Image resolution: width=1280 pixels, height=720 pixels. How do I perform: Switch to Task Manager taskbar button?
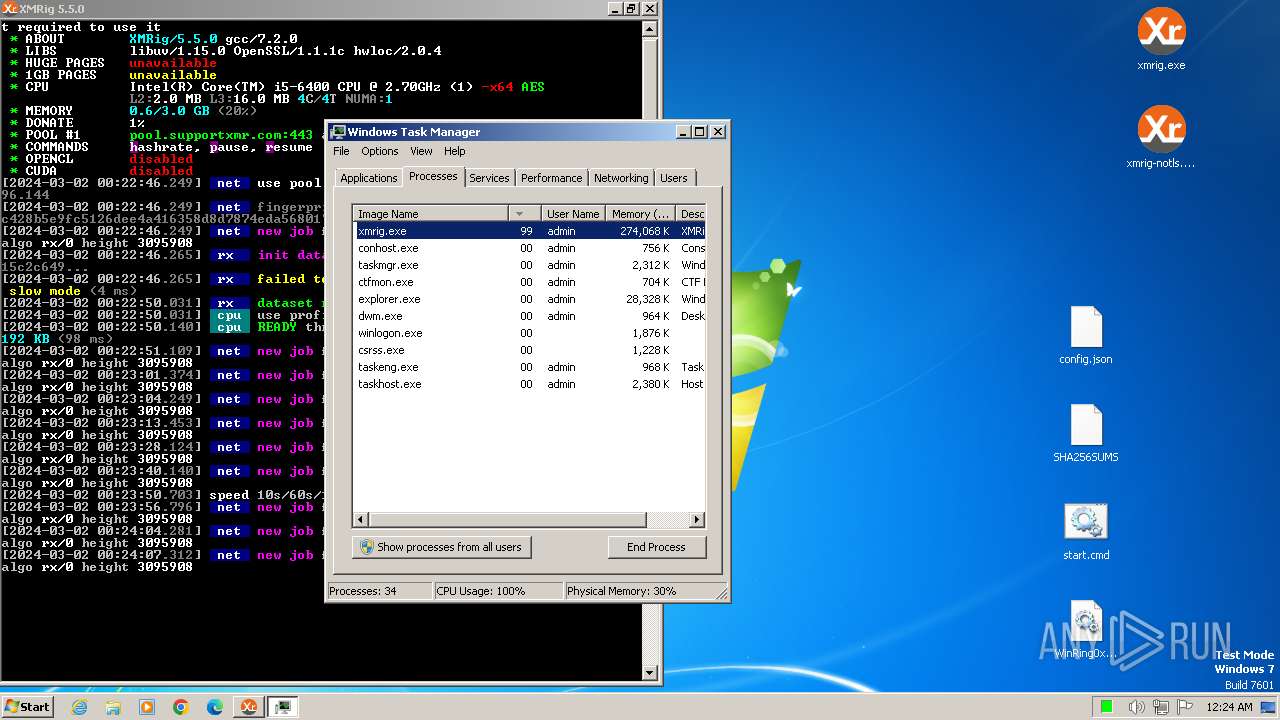[283, 707]
